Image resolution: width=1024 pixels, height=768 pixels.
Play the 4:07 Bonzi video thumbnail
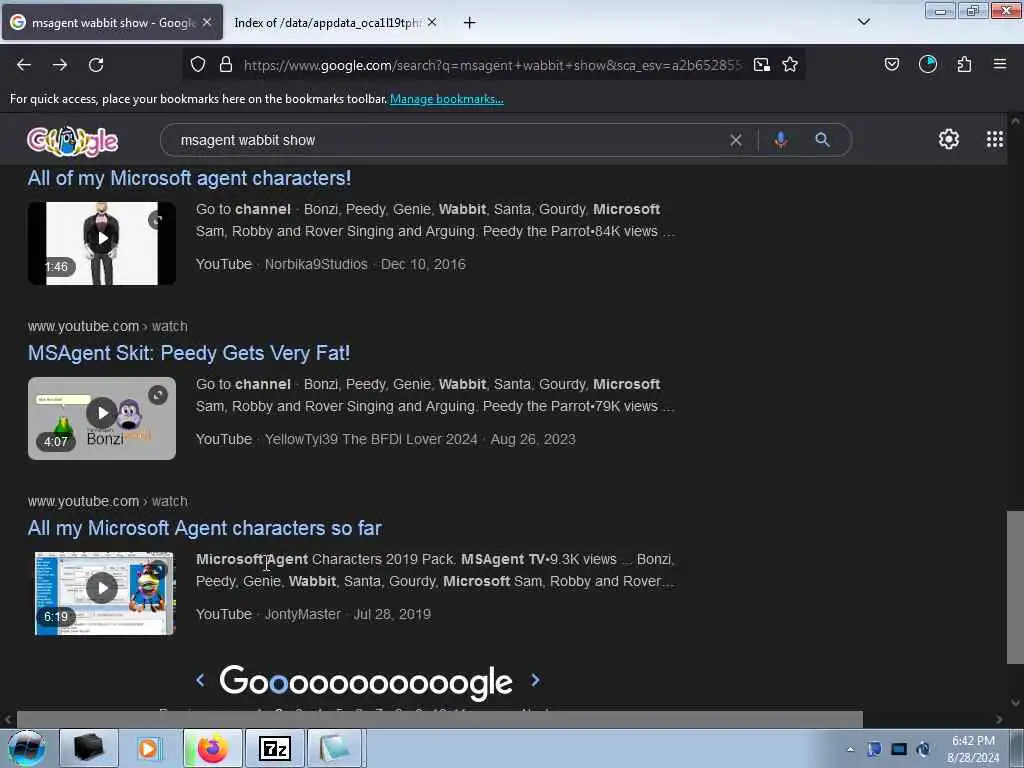(102, 418)
